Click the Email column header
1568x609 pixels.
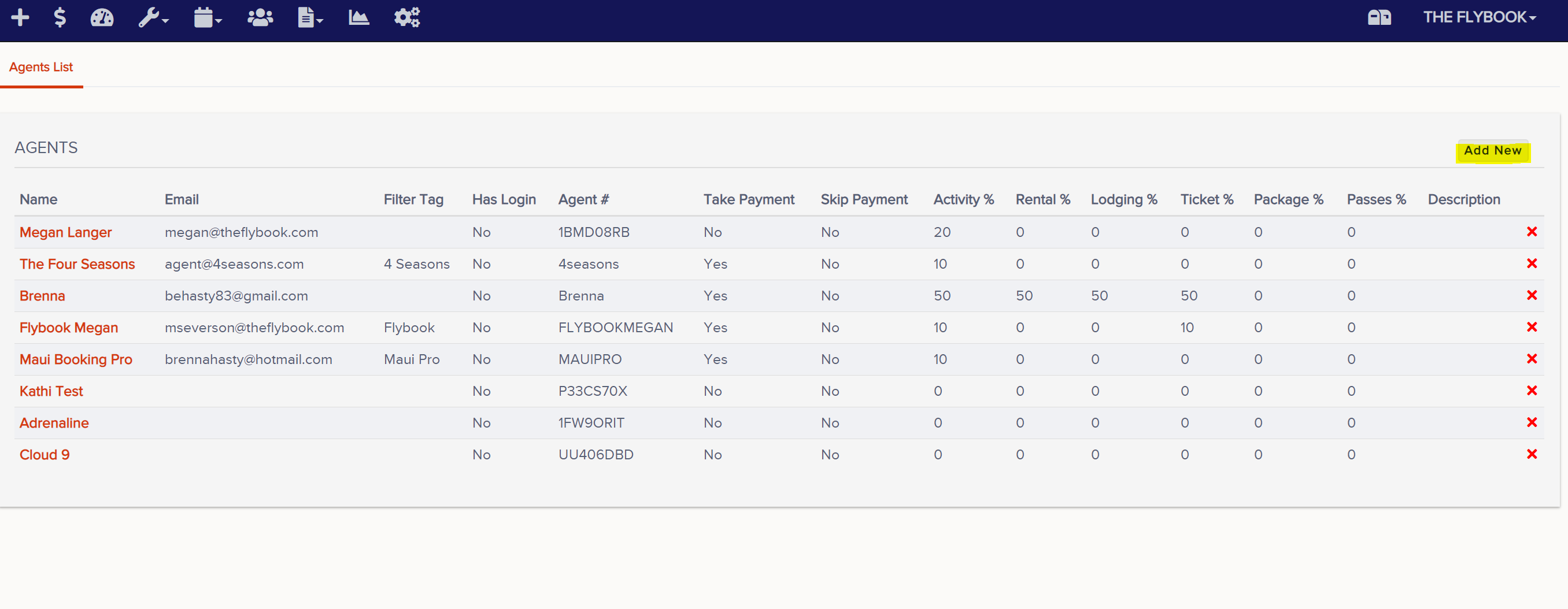182,199
